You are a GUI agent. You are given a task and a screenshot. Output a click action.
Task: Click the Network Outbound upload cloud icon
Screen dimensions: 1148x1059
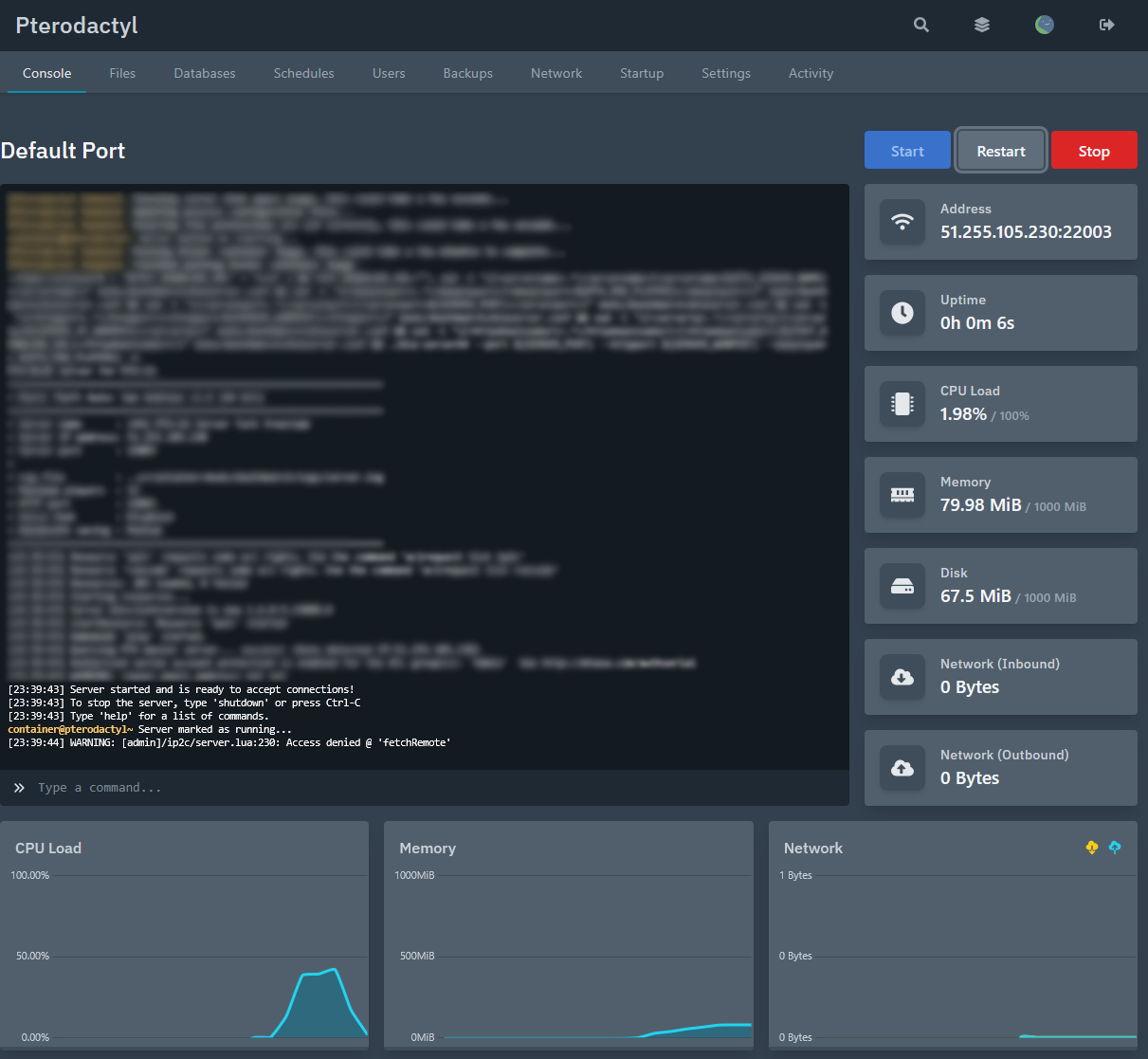click(x=902, y=768)
